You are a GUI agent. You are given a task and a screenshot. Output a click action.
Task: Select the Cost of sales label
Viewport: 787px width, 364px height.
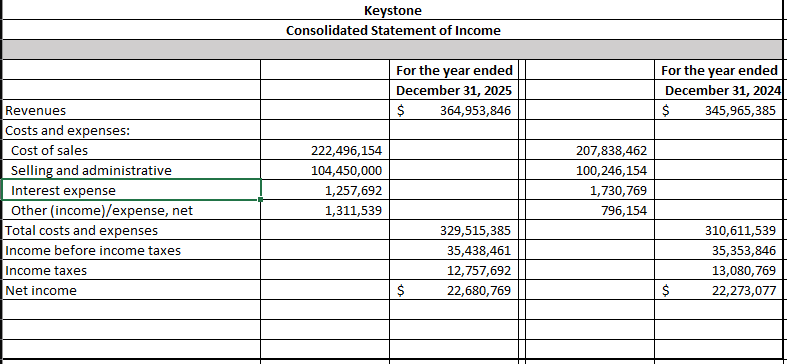coord(132,150)
